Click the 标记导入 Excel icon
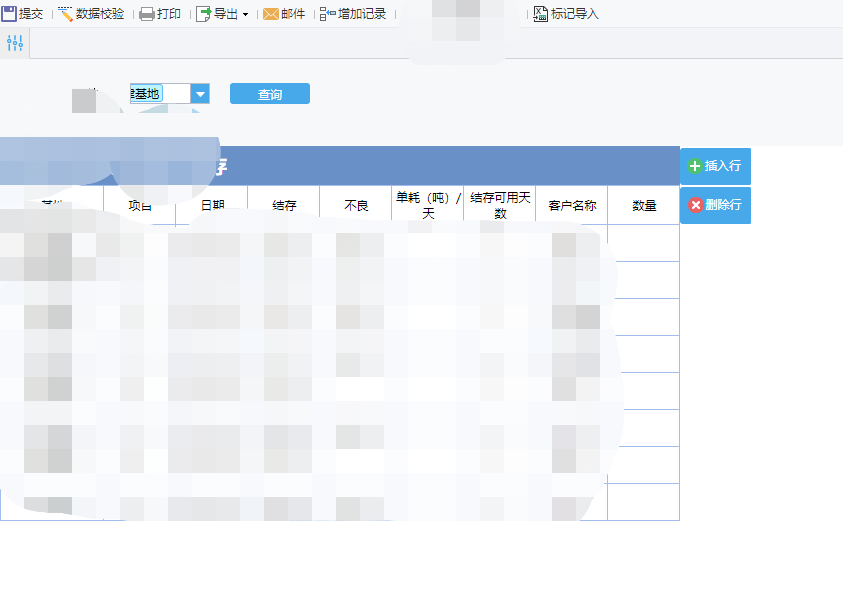This screenshot has width=843, height=590. point(540,14)
